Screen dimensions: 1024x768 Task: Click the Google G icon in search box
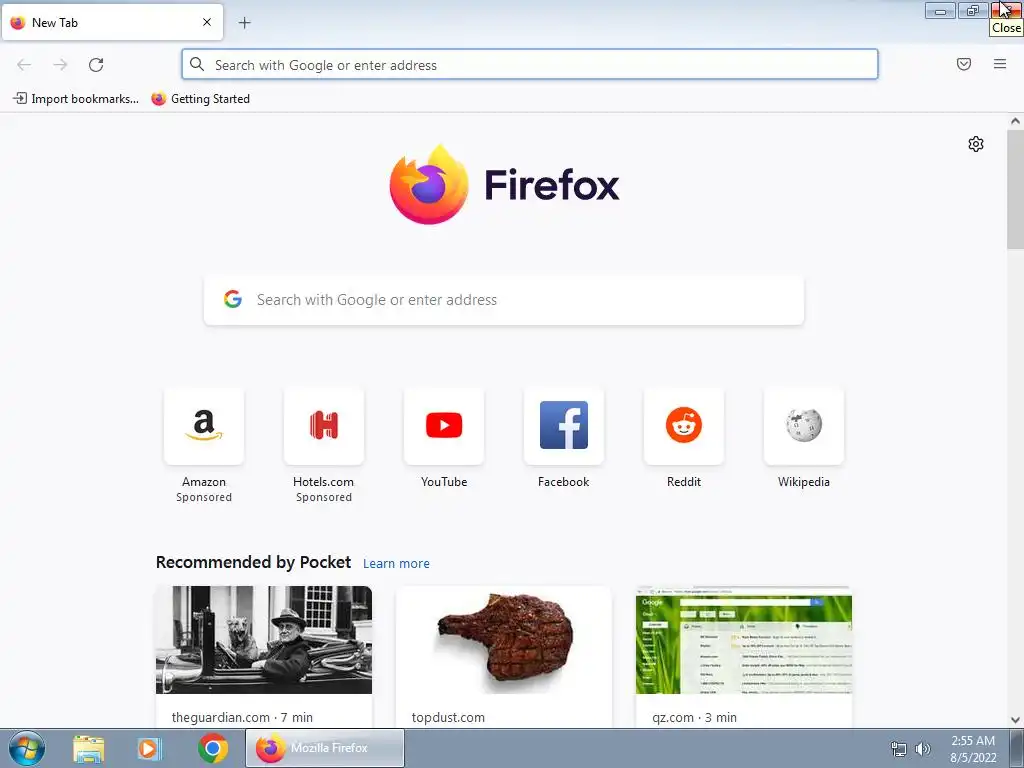[232, 299]
